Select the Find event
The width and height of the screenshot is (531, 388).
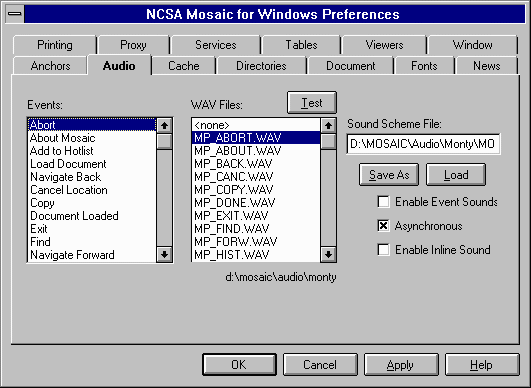[91, 242]
